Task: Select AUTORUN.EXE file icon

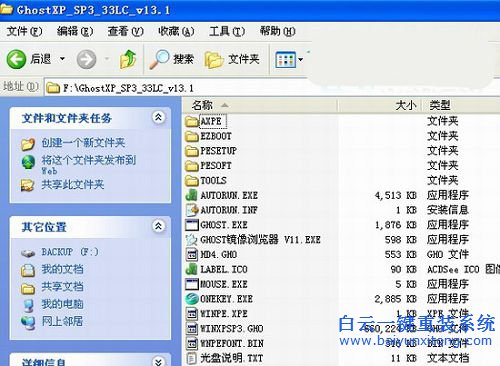Action: pyautogui.click(x=192, y=195)
